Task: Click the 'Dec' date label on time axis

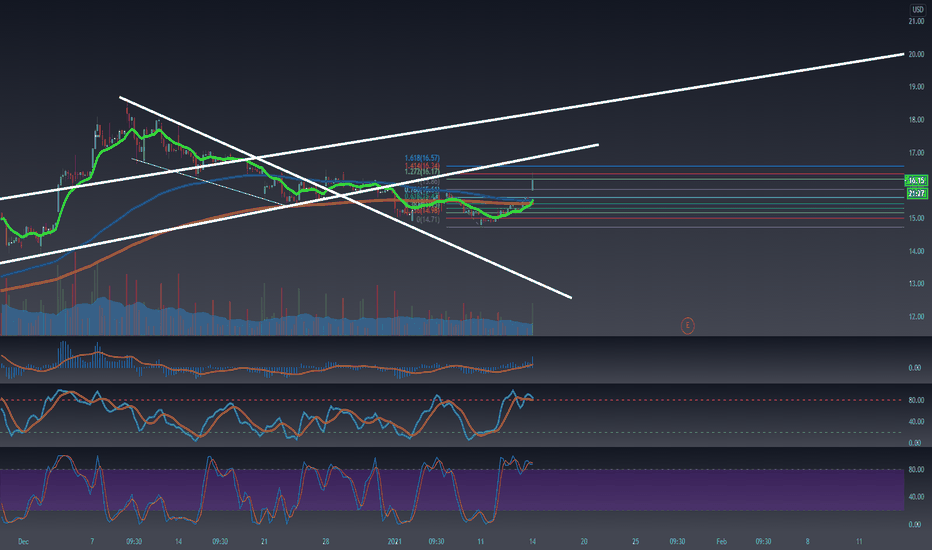Action: 23,542
